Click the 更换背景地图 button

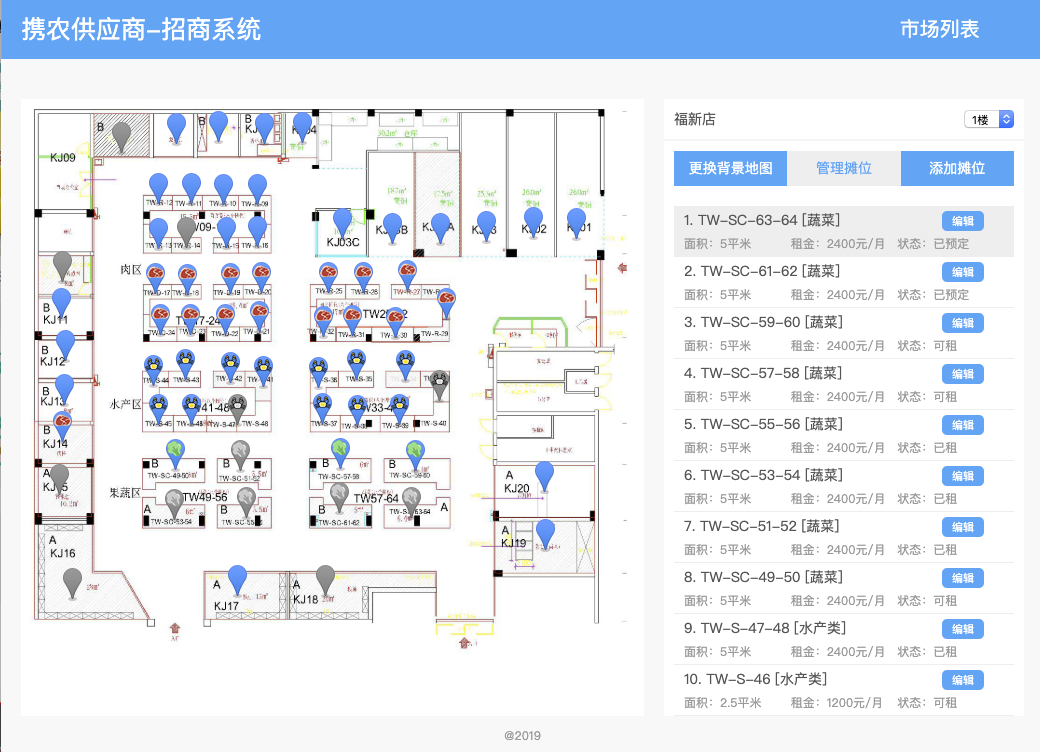(730, 169)
